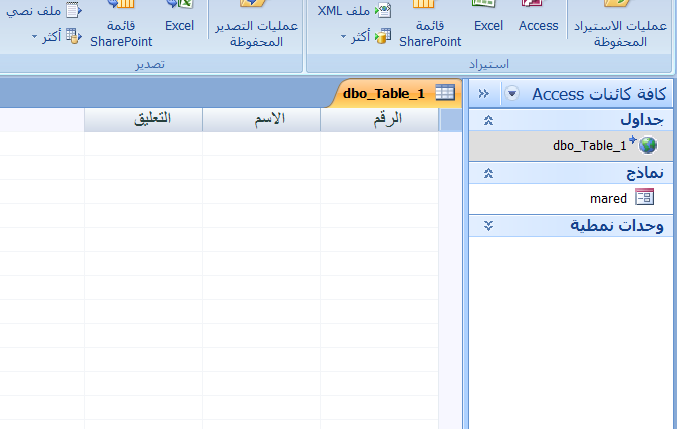Click the globe linked-table icon beside dbo_Table_1
The width and height of the screenshot is (678, 429).
pos(647,145)
